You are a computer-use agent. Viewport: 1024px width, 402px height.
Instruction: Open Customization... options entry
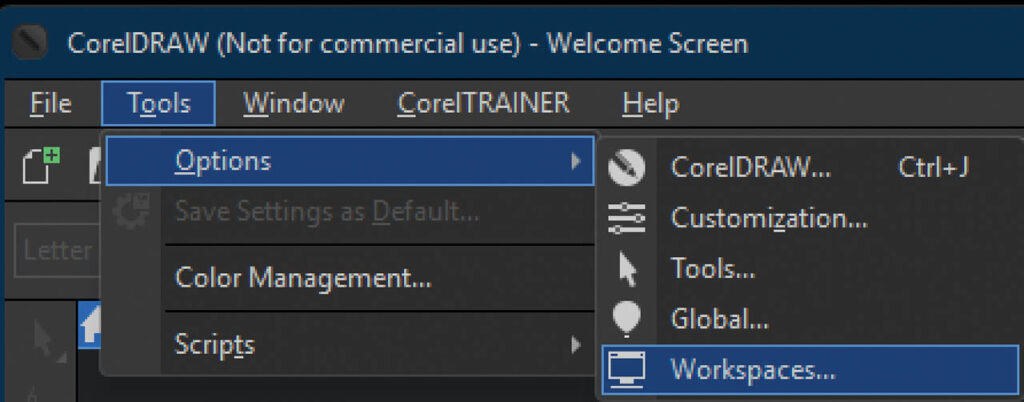coord(810,218)
